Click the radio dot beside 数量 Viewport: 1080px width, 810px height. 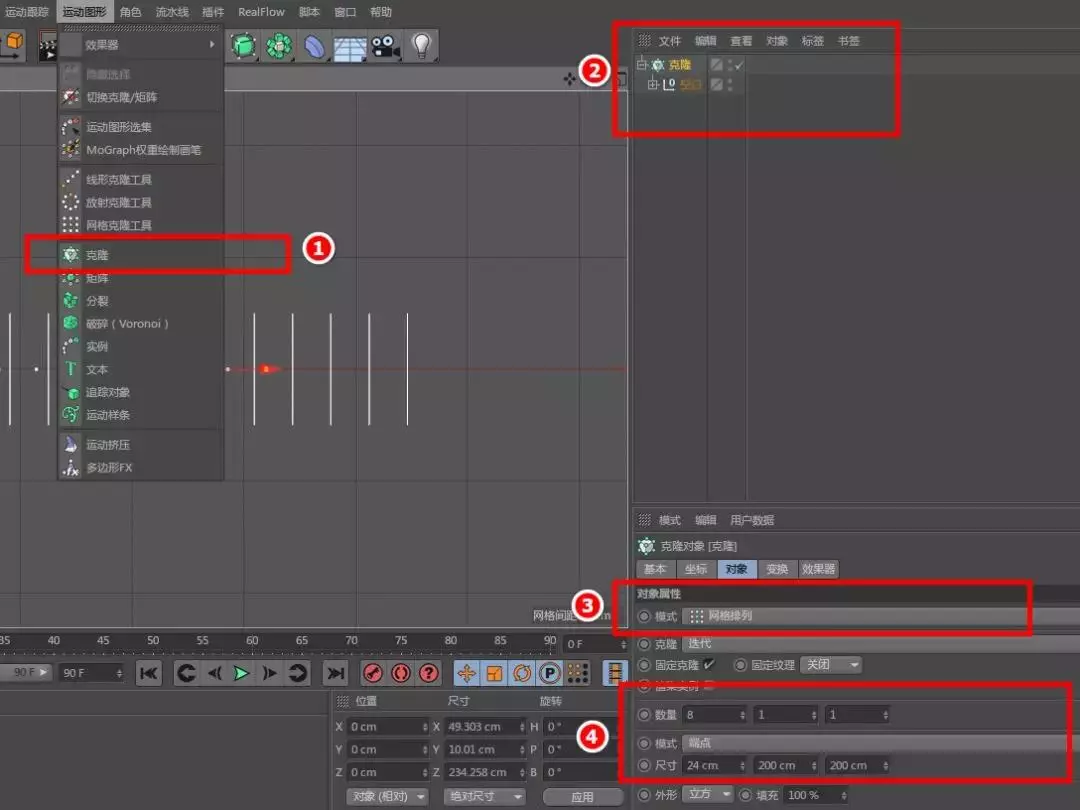pyautogui.click(x=644, y=715)
